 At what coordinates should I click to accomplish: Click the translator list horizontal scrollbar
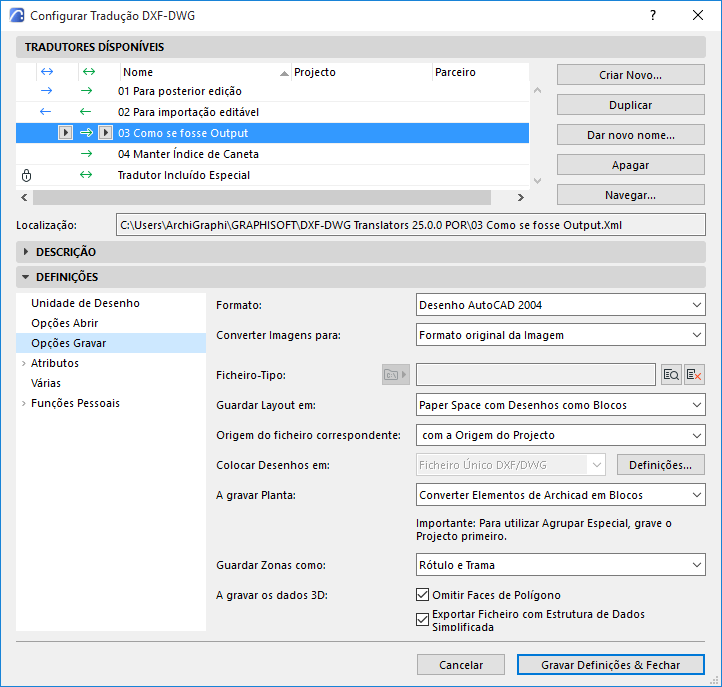(262, 198)
